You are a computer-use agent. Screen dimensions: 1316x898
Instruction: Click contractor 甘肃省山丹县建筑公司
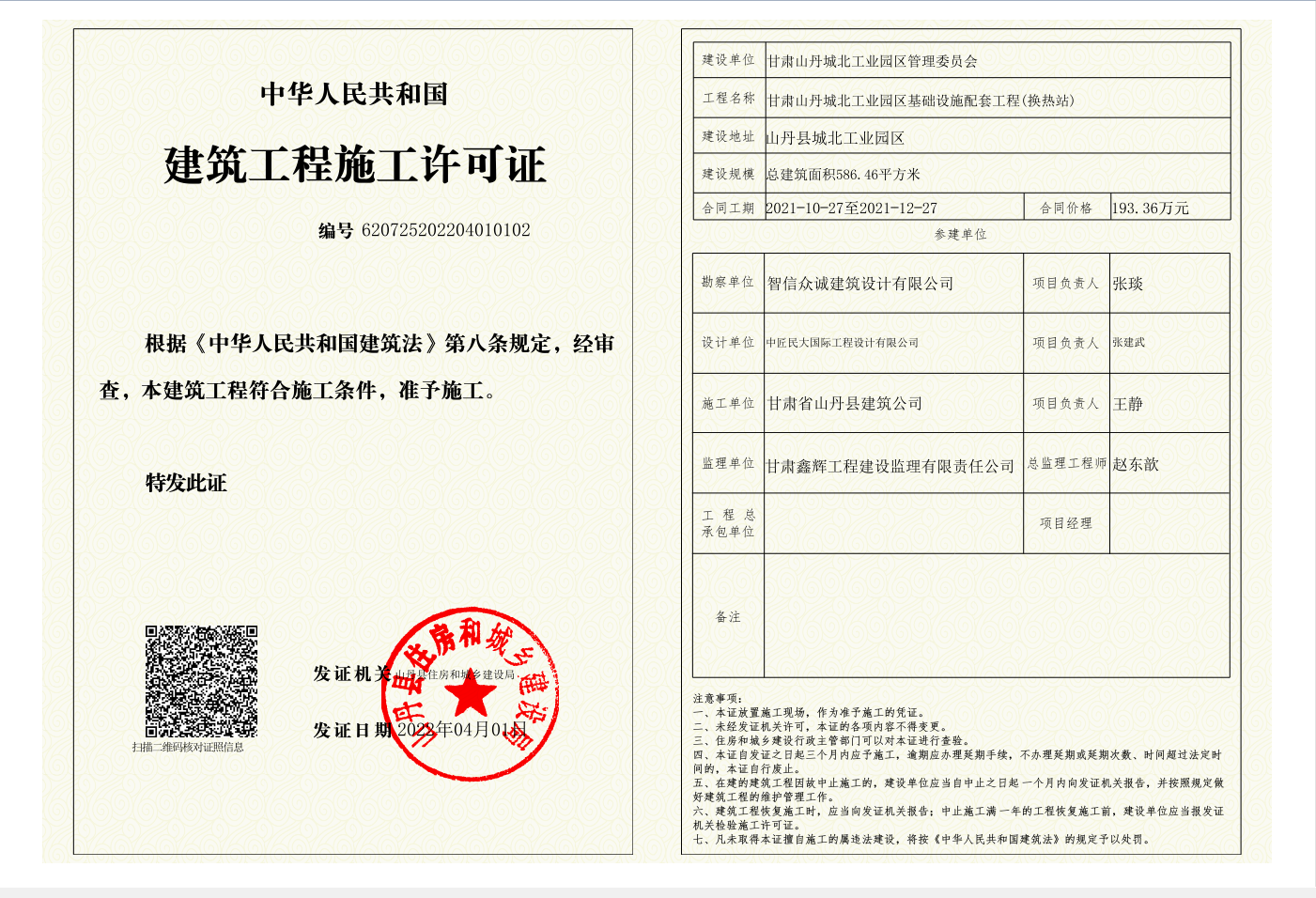pyautogui.click(x=844, y=404)
